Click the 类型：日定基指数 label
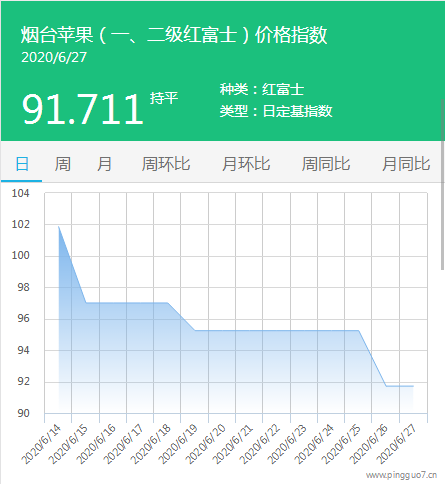 click(x=276, y=111)
